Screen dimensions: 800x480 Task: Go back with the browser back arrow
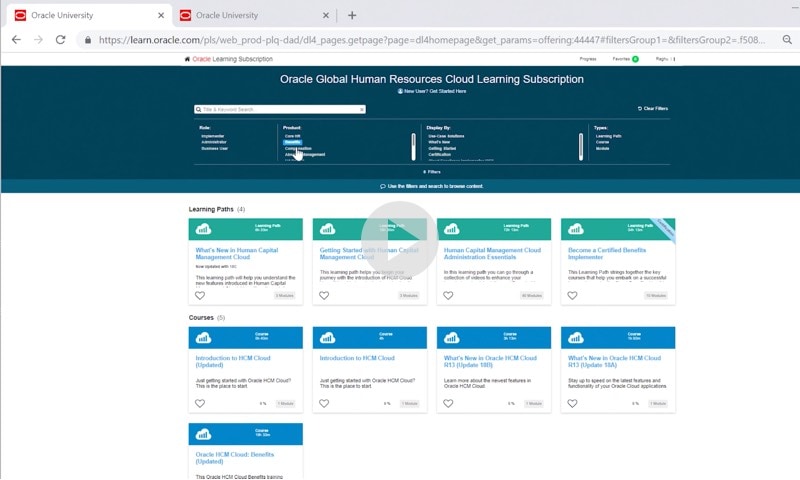point(16,40)
